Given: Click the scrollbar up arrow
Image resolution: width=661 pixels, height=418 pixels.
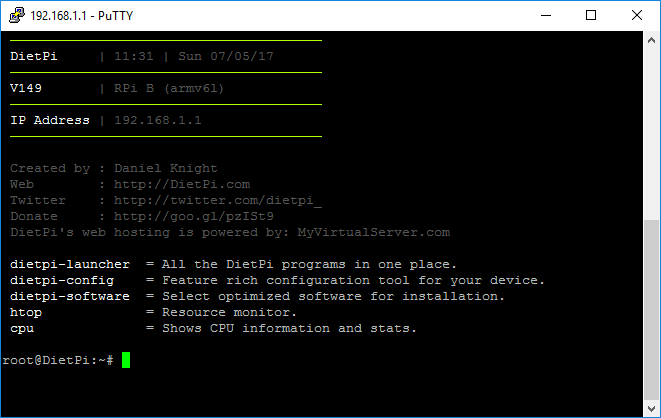Looking at the screenshot, I should (x=651, y=40).
